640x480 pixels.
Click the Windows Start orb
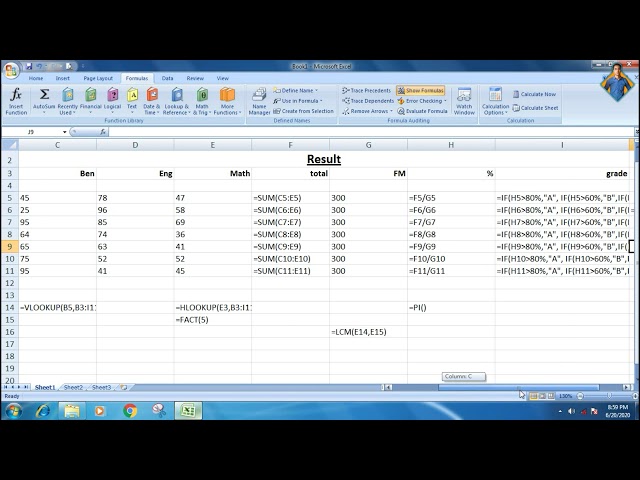[13, 411]
